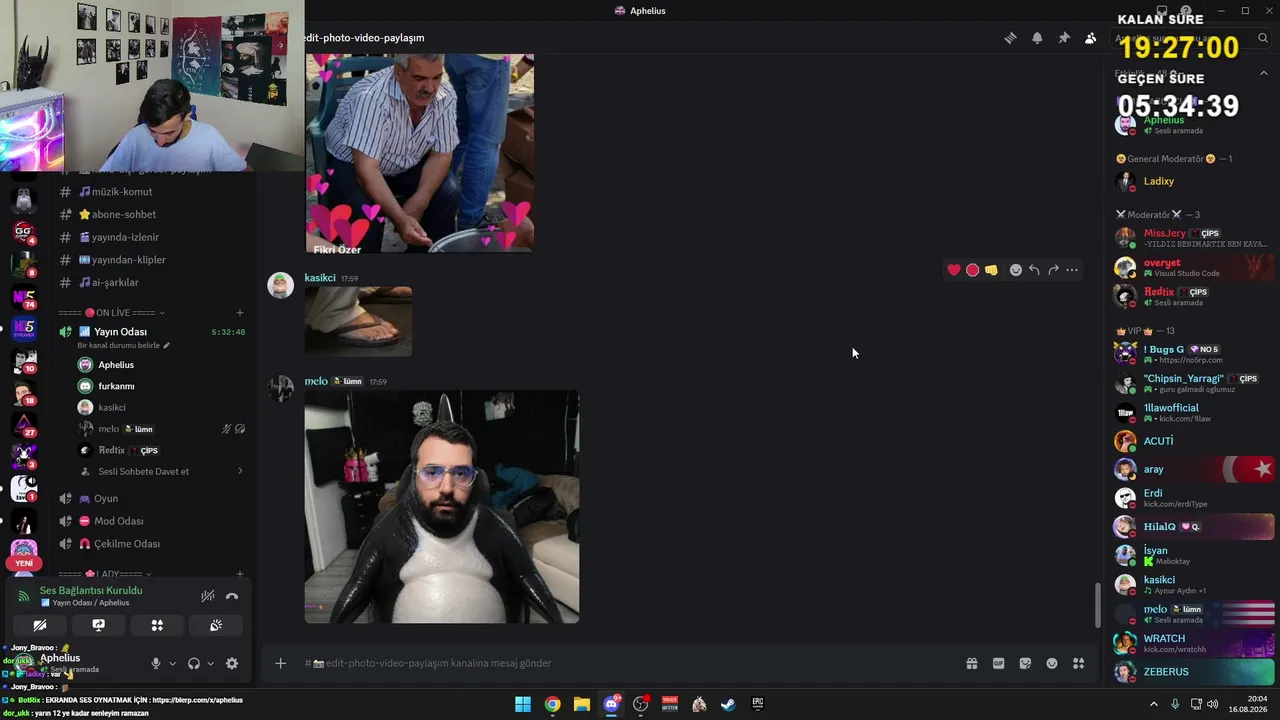1280x720 pixels.
Task: Open the sticker picker
Action: 1025,663
